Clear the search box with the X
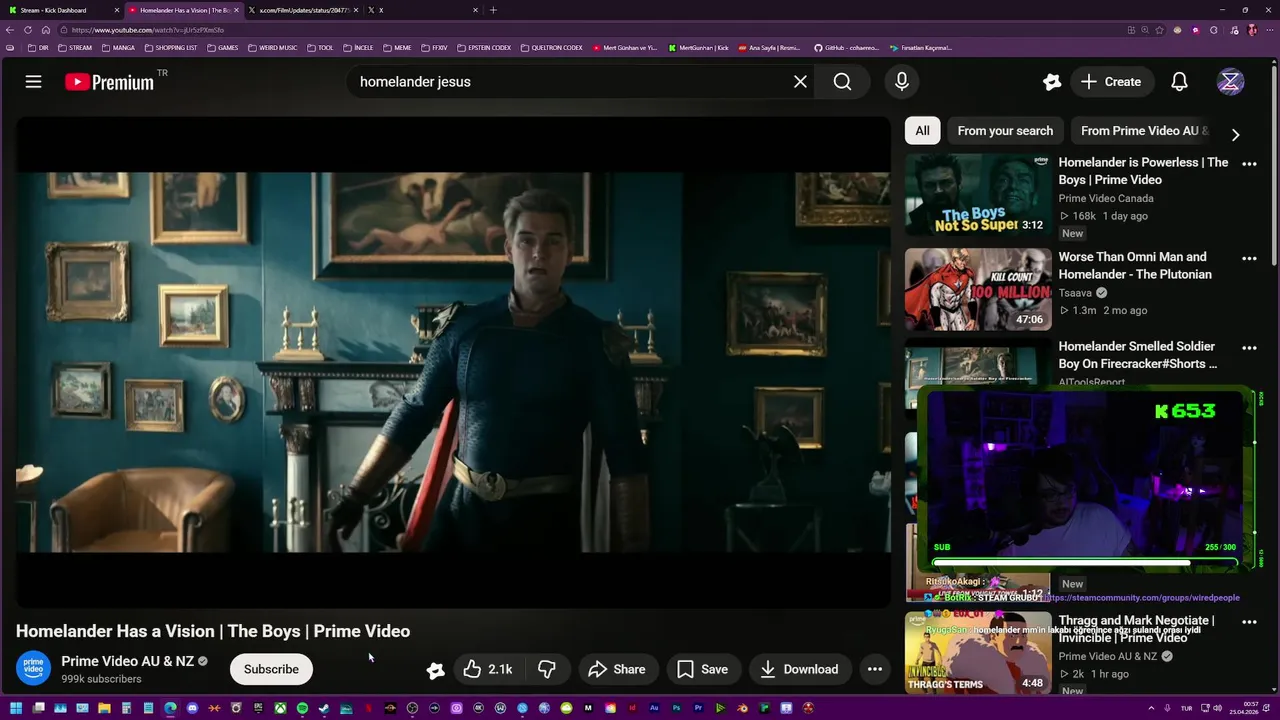This screenshot has height=720, width=1280. [x=800, y=82]
